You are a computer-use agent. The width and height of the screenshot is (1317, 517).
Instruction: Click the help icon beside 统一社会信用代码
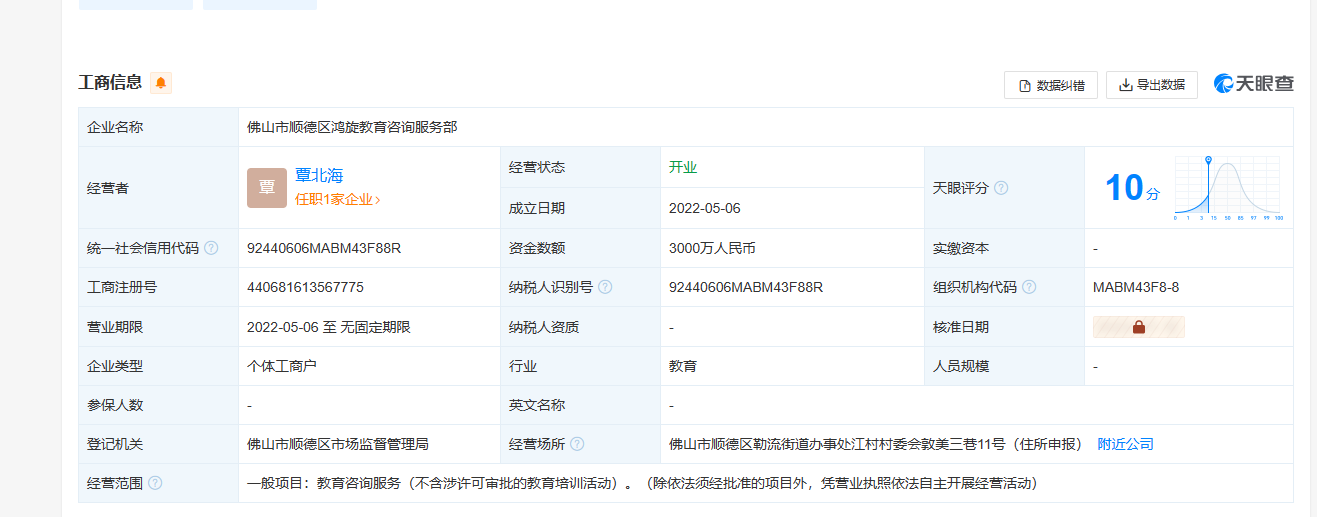click(211, 248)
